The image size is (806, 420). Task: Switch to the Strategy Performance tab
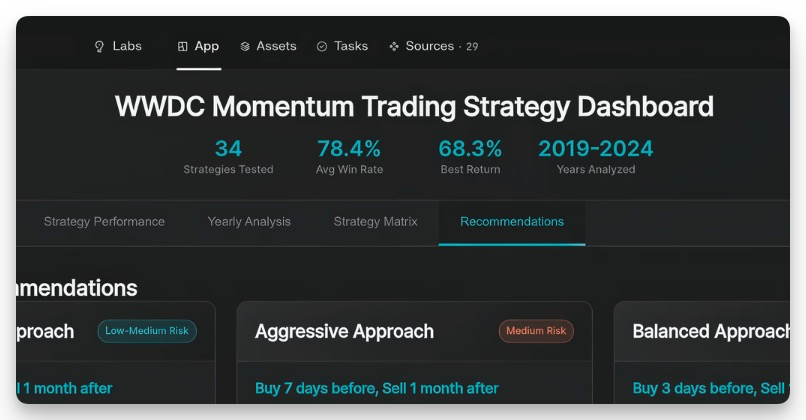click(x=104, y=222)
